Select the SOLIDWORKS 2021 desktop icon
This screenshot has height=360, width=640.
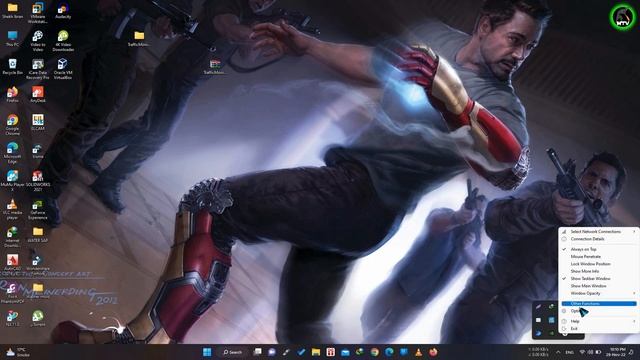(38, 180)
